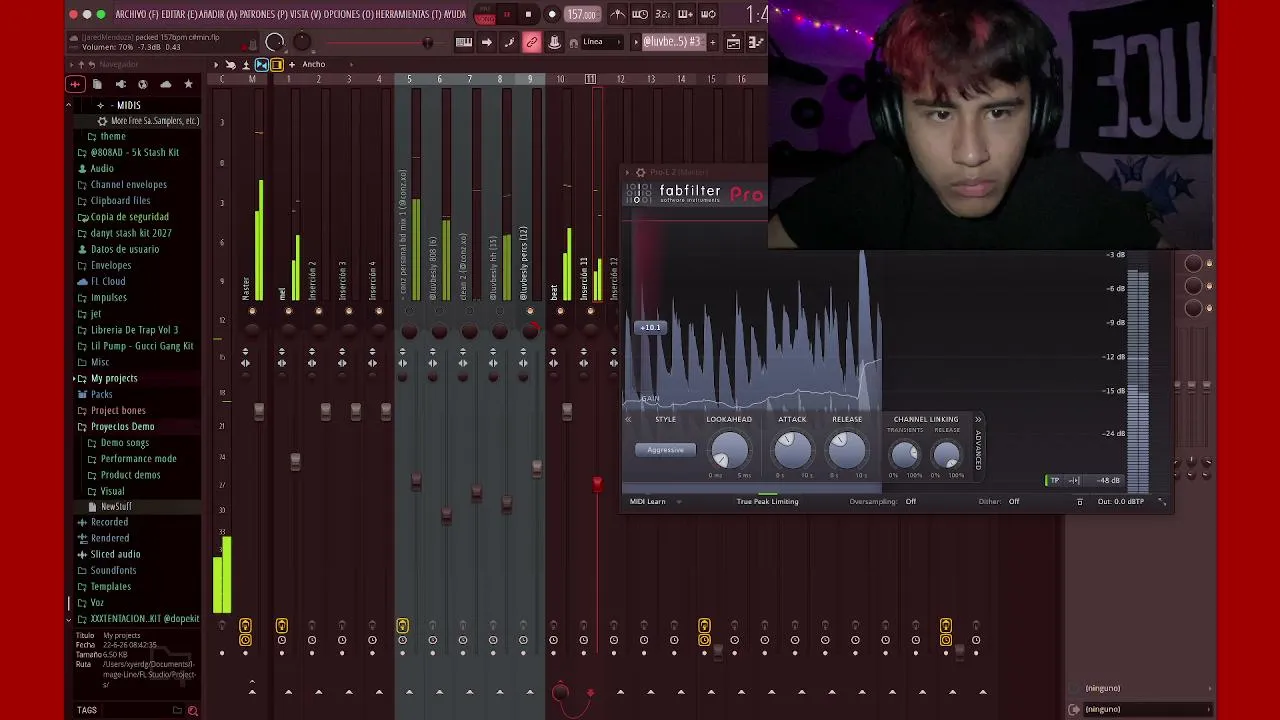Adjust the Channel Linking Transients knob

(x=904, y=455)
